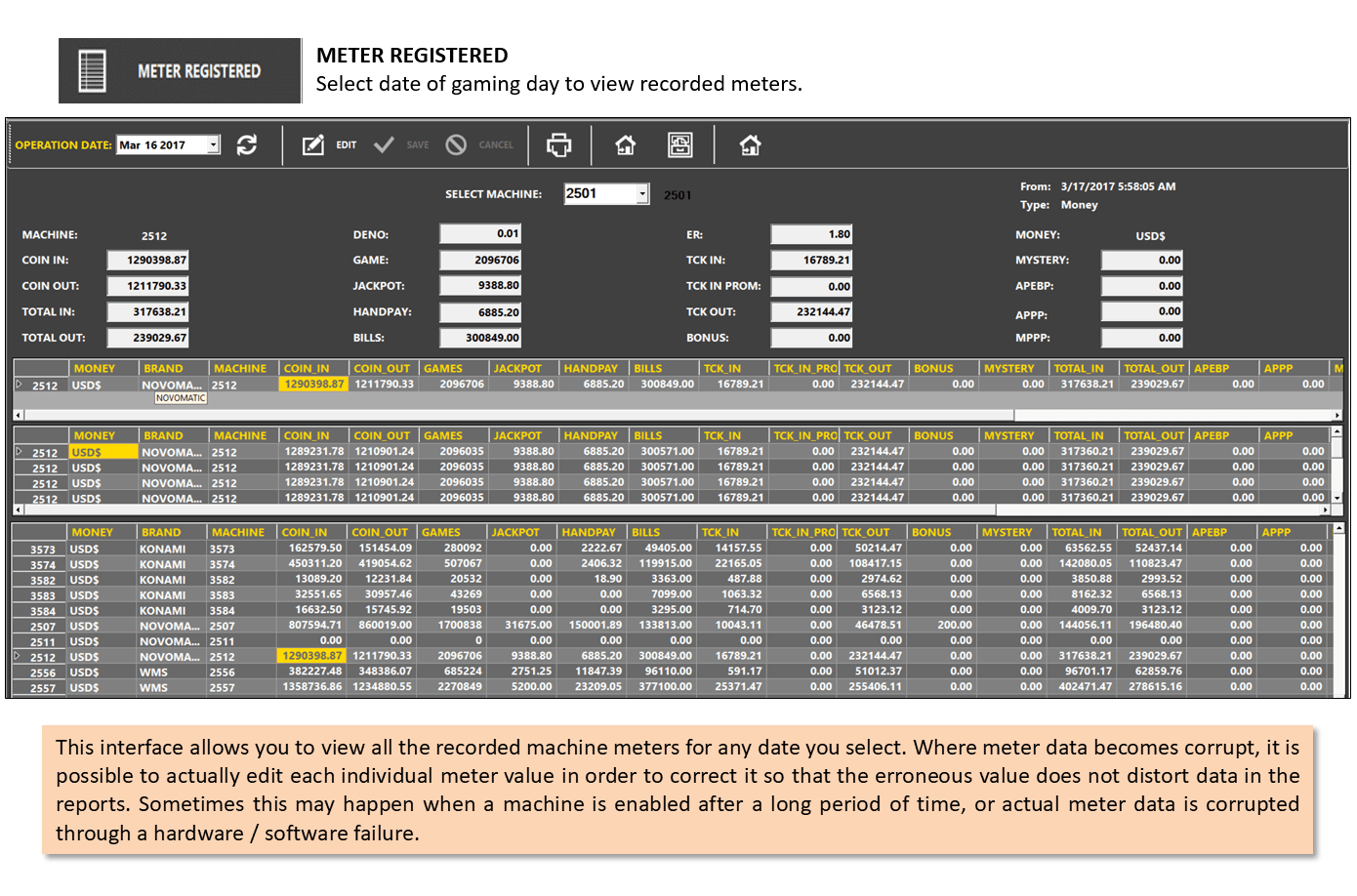Click the METER REGISTERED banner button

[180, 71]
